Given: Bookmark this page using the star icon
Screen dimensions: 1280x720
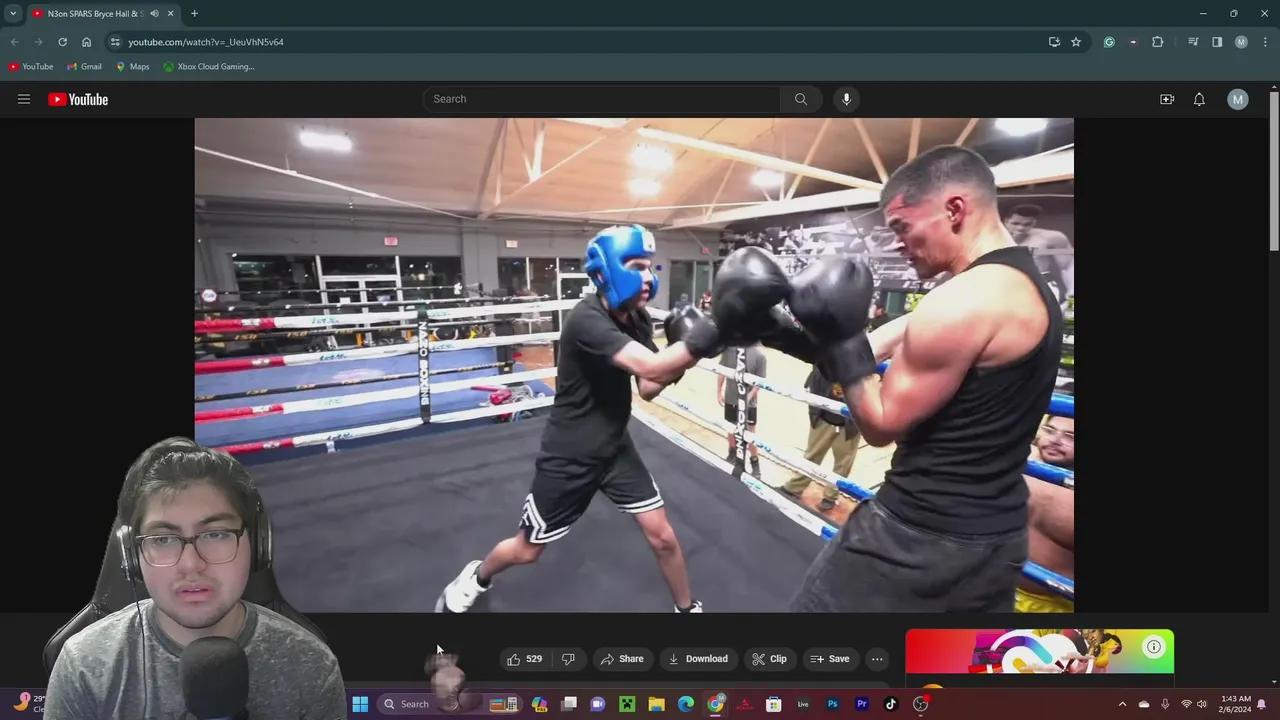Looking at the screenshot, I should click(1075, 42).
